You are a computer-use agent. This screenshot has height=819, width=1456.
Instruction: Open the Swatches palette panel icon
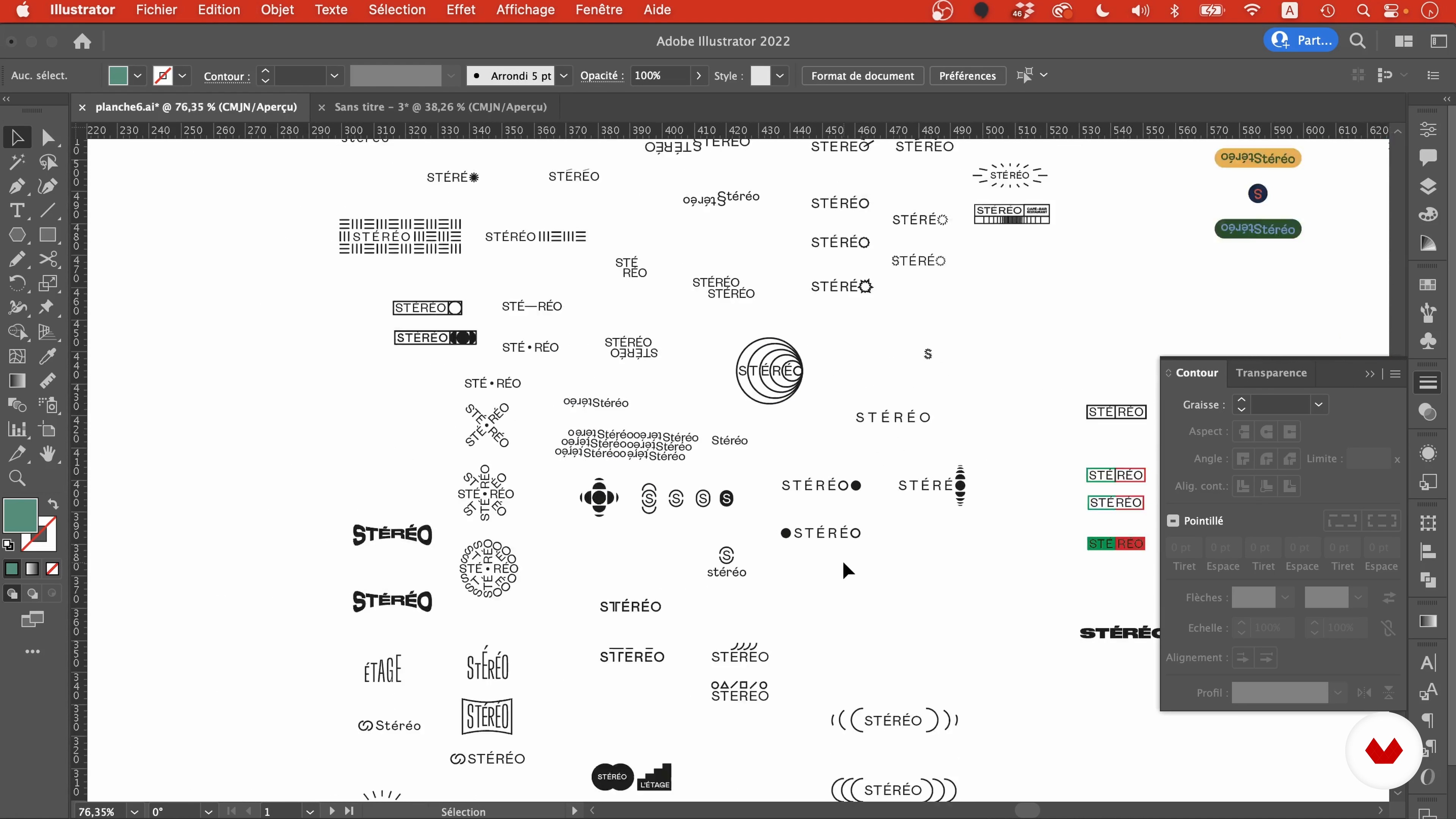coord(1428,214)
